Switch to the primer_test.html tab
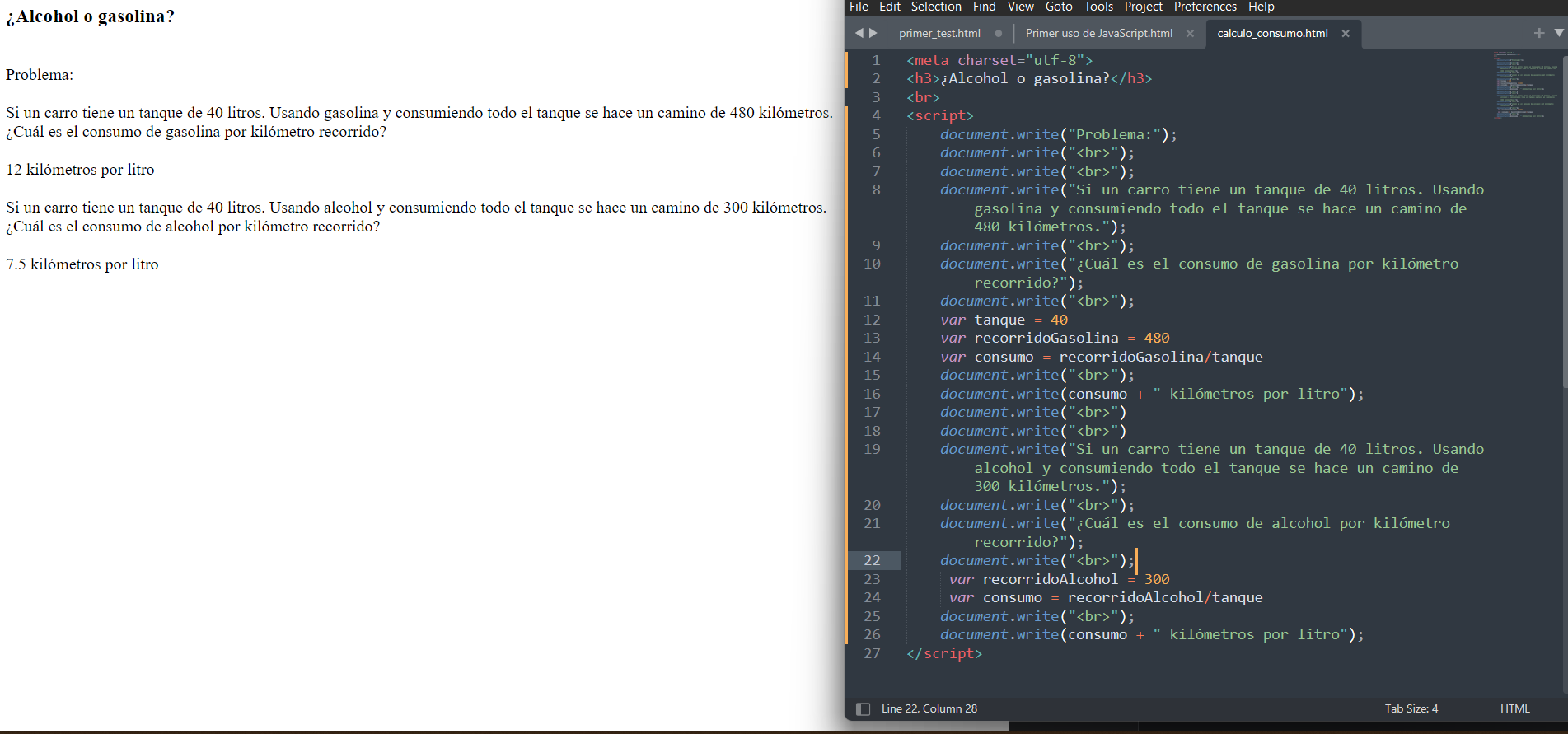 tap(939, 33)
